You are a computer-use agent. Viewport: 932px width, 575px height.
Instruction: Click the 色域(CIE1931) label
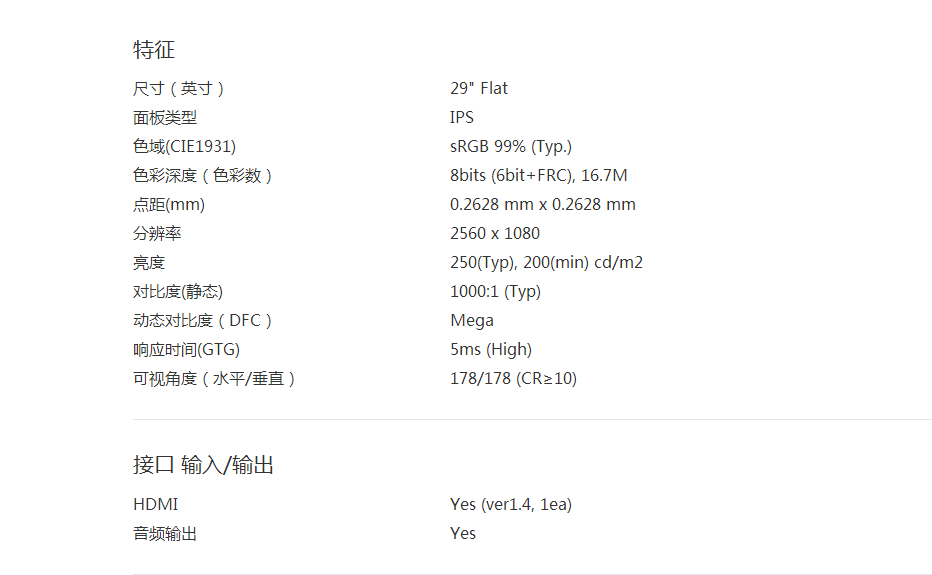[185, 146]
